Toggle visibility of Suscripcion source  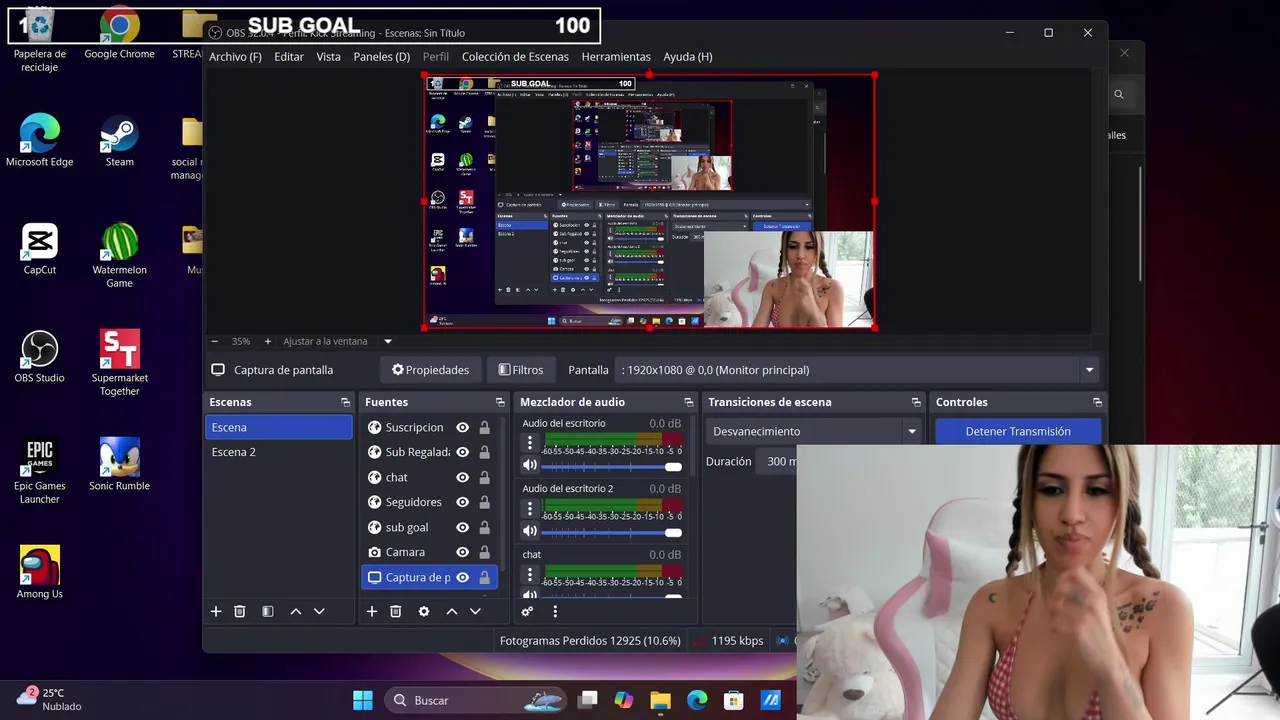[462, 427]
